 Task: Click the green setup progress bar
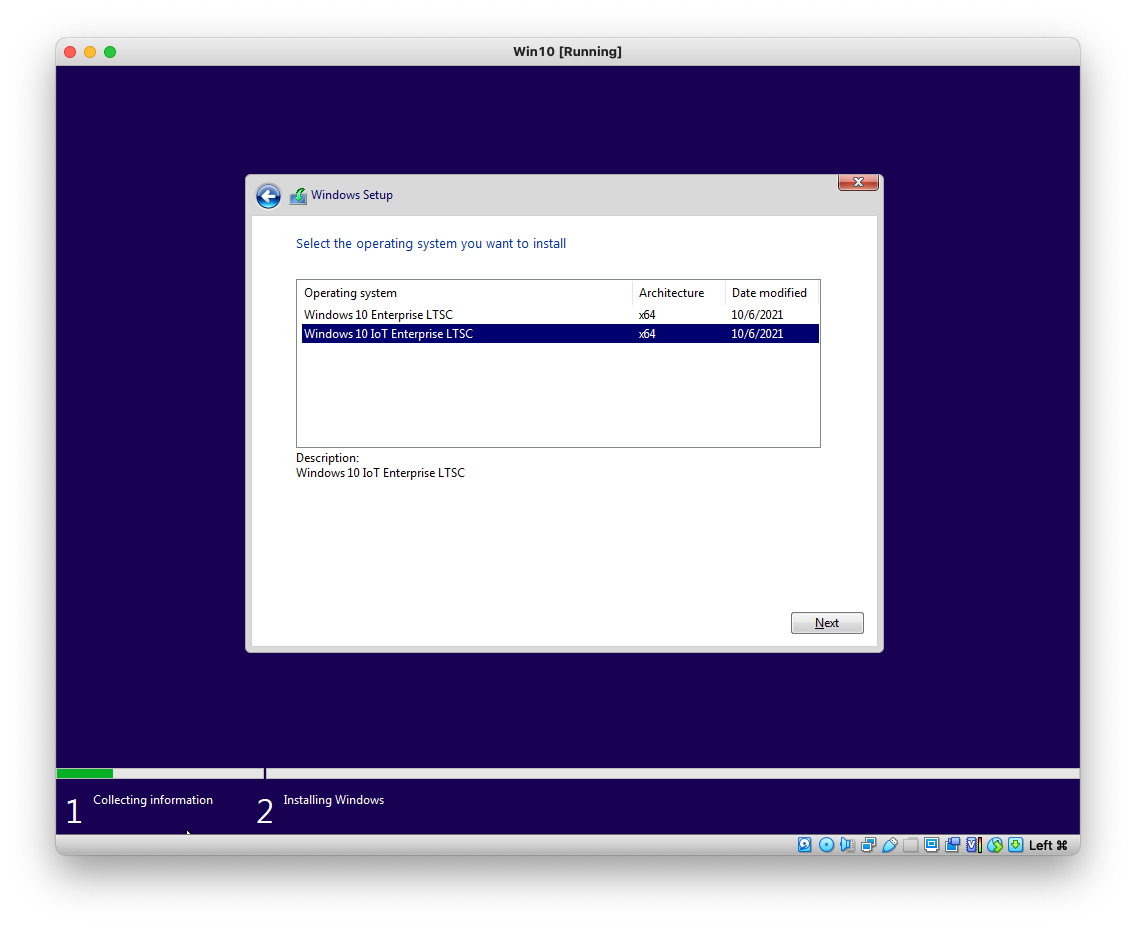85,773
